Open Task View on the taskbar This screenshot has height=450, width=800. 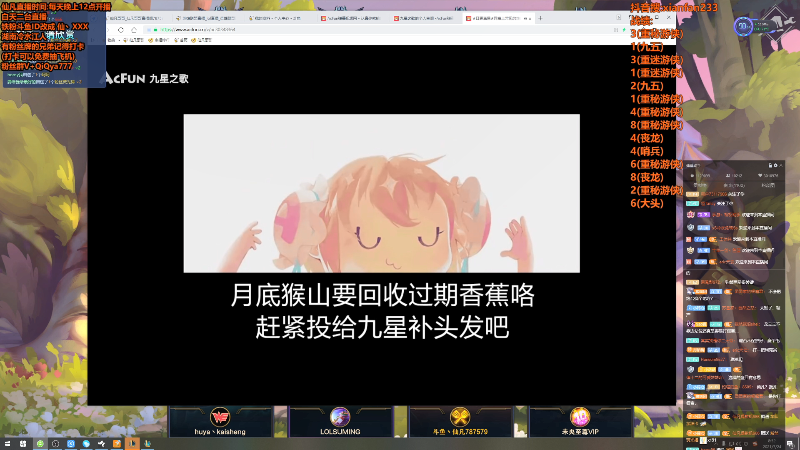23,444
